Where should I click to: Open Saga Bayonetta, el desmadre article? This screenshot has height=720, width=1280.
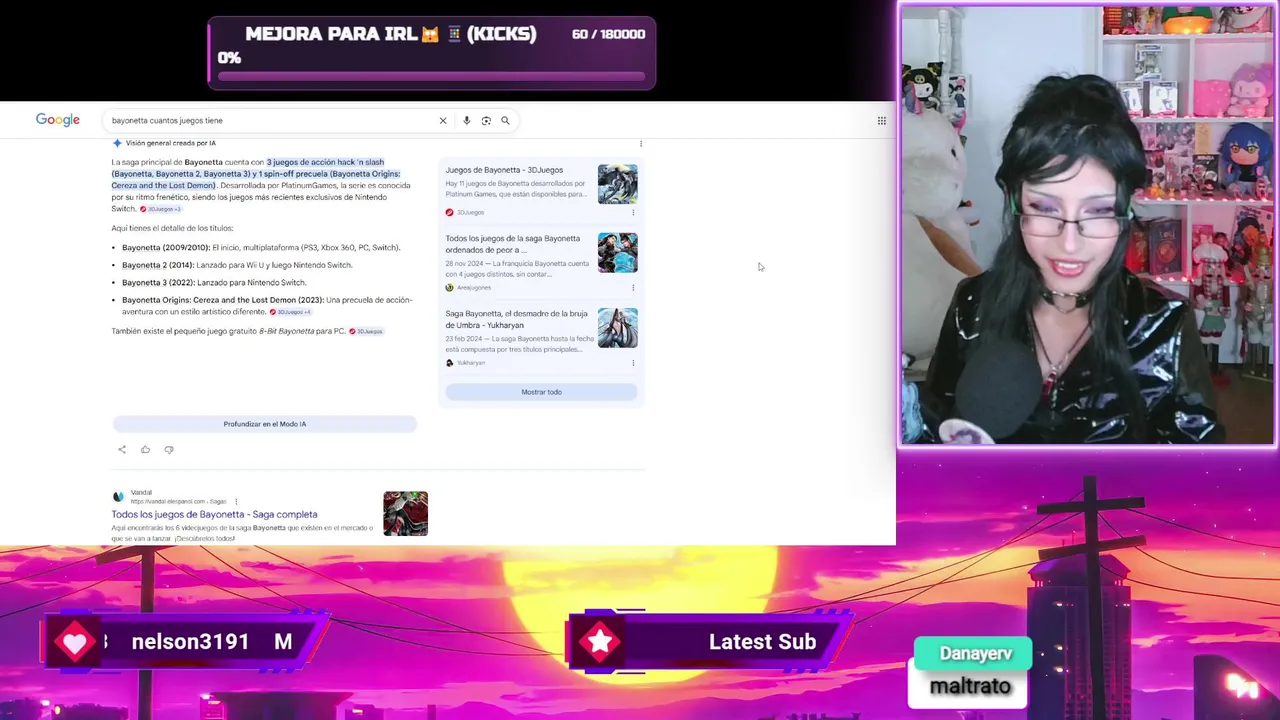click(517, 319)
